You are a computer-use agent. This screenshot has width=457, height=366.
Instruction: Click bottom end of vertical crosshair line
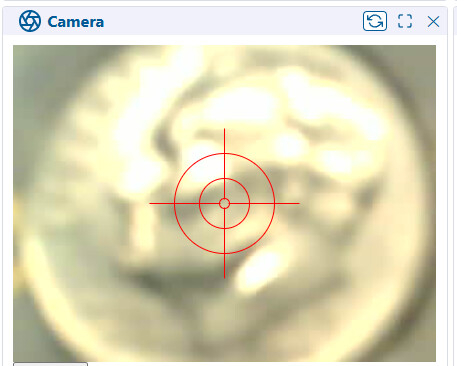[224, 276]
